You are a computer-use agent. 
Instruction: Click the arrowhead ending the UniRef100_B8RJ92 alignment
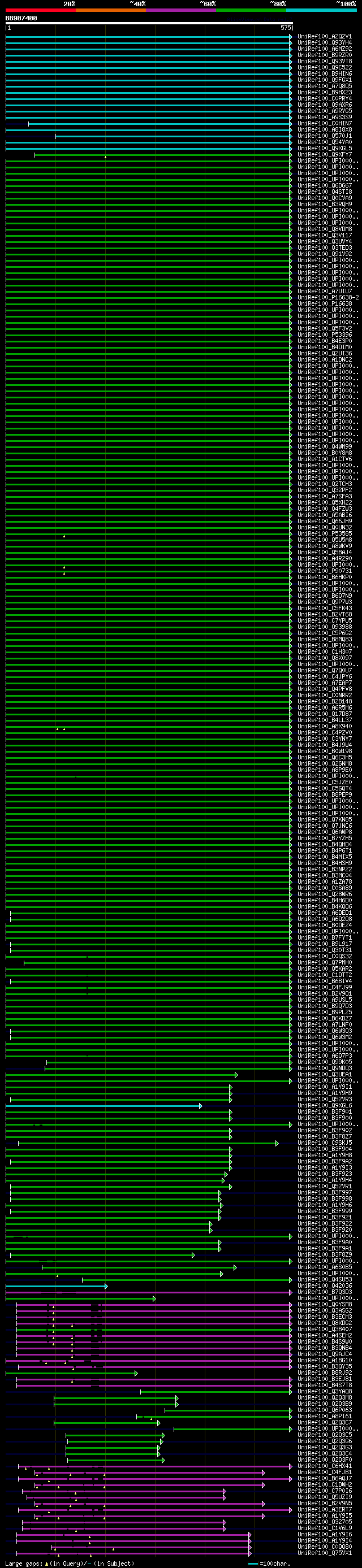click(136, 1372)
